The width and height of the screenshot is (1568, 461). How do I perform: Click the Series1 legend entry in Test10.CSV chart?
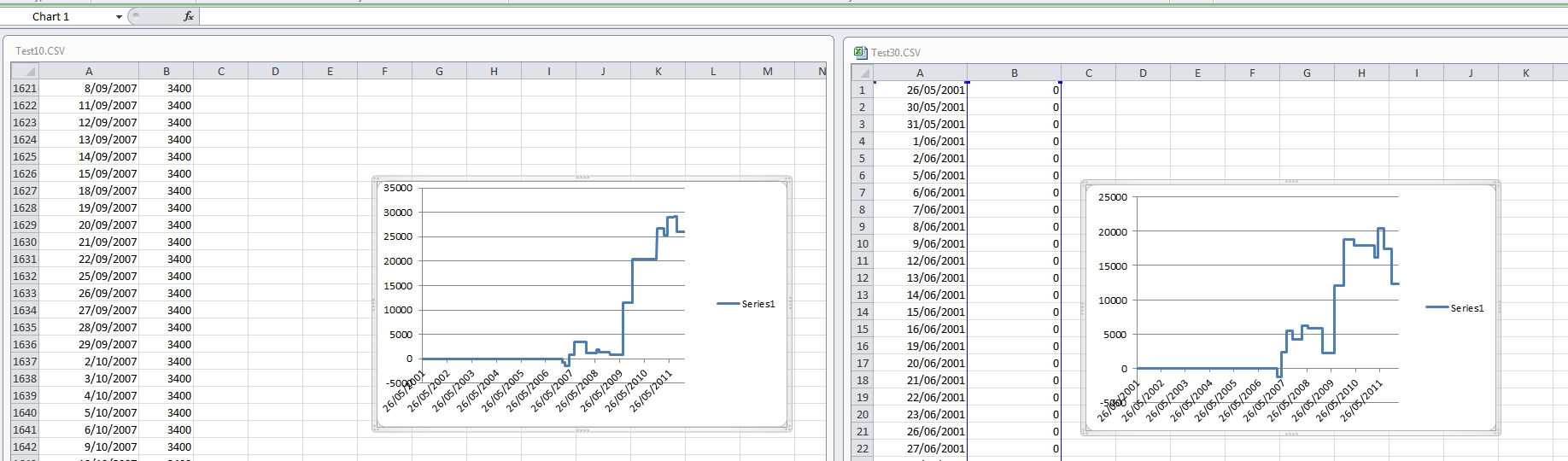click(746, 304)
